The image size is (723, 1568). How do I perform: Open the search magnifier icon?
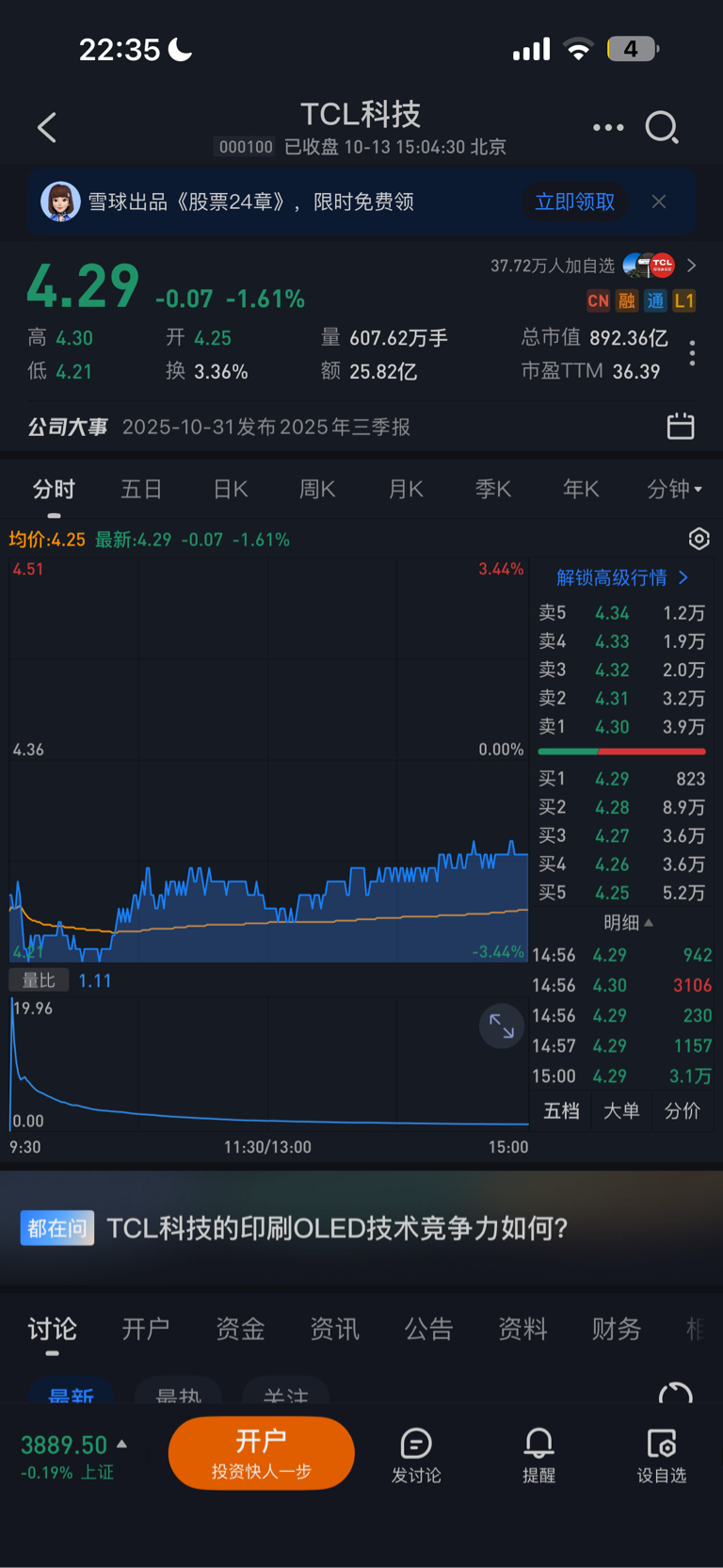662,127
